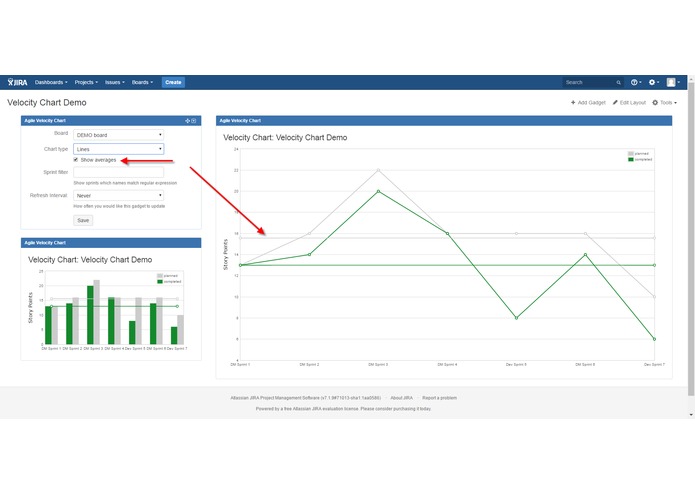This screenshot has height=494, width=695.
Task: Click the tall green bar for DM Sprint 3
Action: (90, 315)
